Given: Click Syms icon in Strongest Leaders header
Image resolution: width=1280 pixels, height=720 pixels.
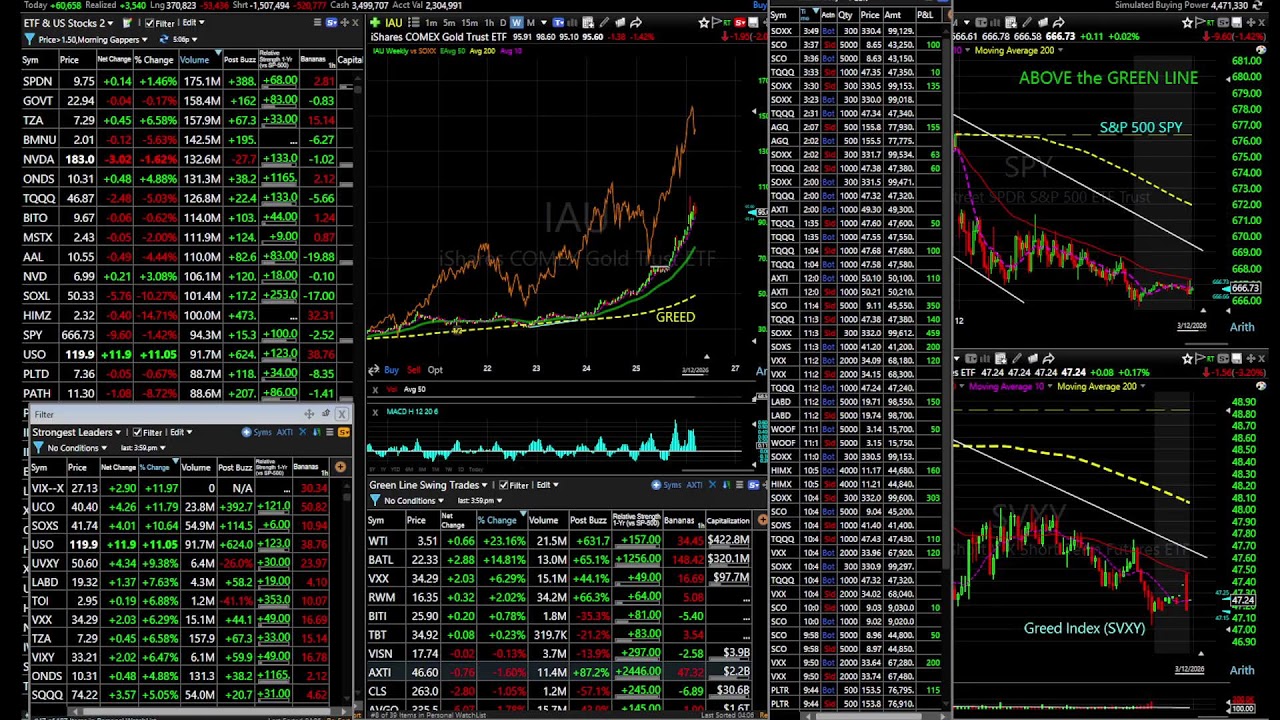Looking at the screenshot, I should pyautogui.click(x=256, y=432).
